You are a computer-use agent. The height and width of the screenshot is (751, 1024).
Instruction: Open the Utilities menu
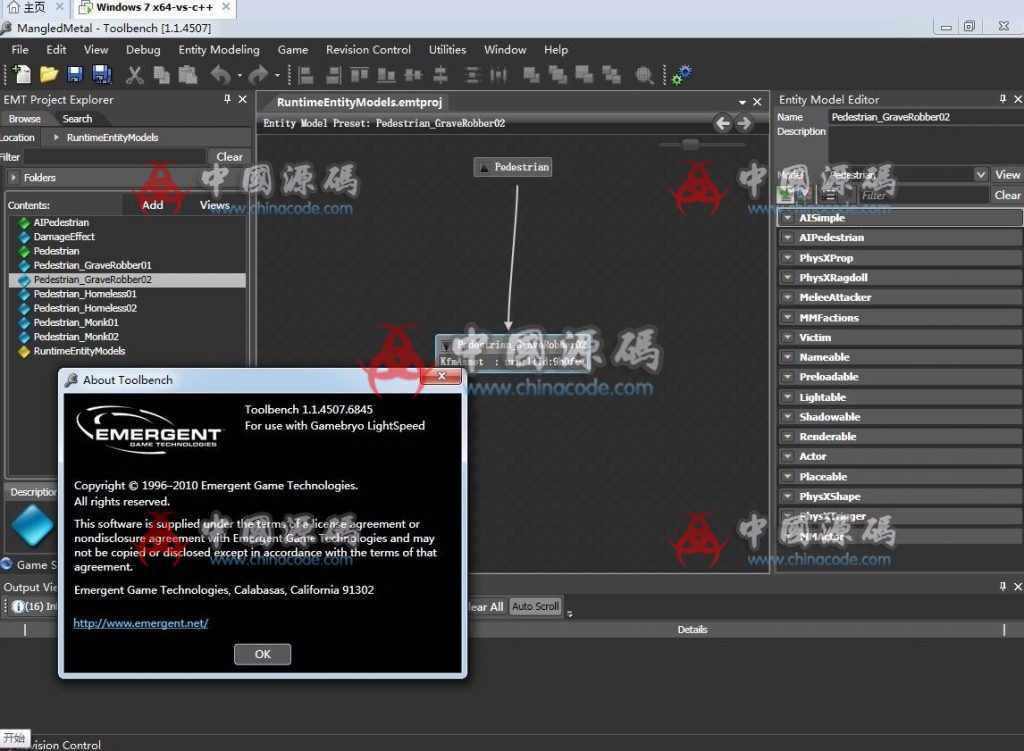447,50
